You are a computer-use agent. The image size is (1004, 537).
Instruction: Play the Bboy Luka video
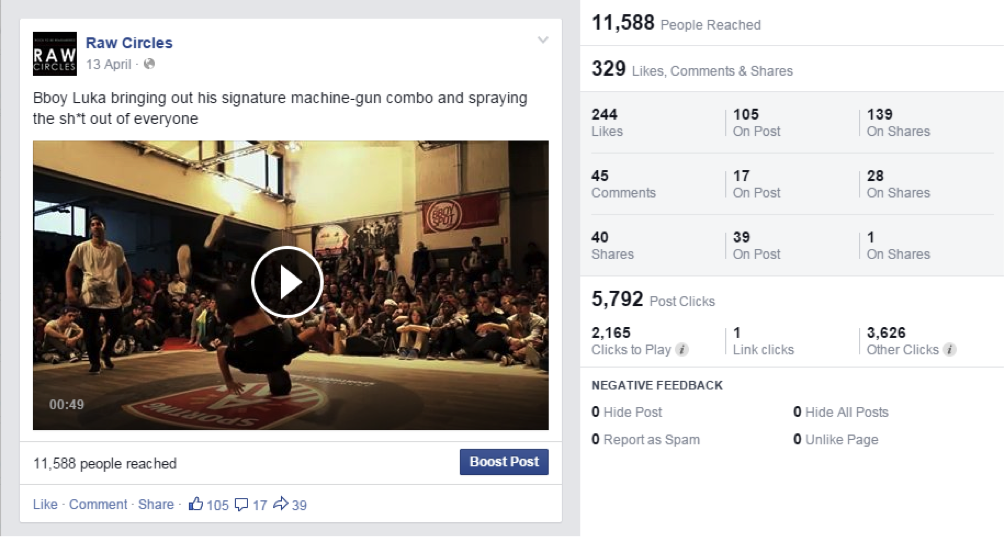[287, 283]
